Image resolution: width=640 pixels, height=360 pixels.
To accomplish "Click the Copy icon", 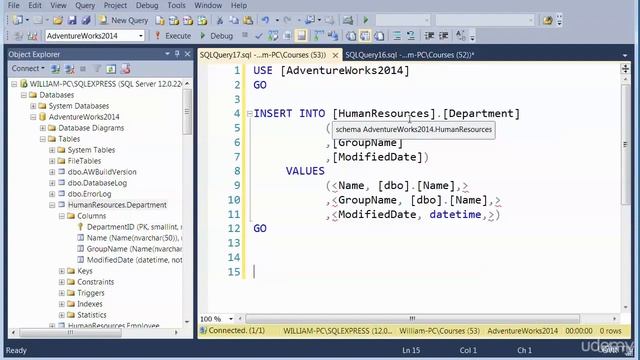I will coord(233,20).
